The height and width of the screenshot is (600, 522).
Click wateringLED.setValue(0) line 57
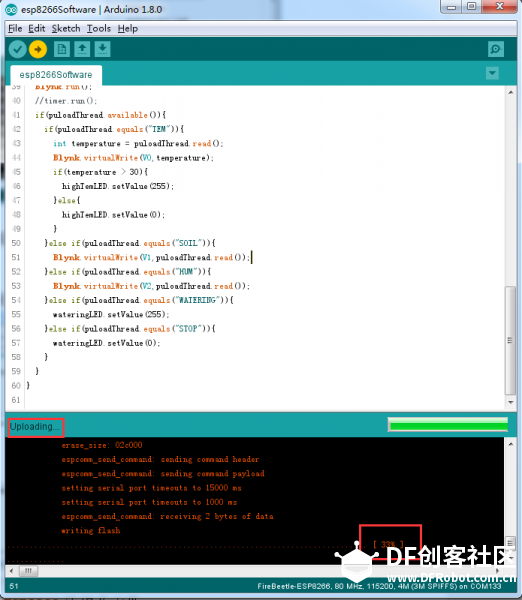click(x=106, y=343)
